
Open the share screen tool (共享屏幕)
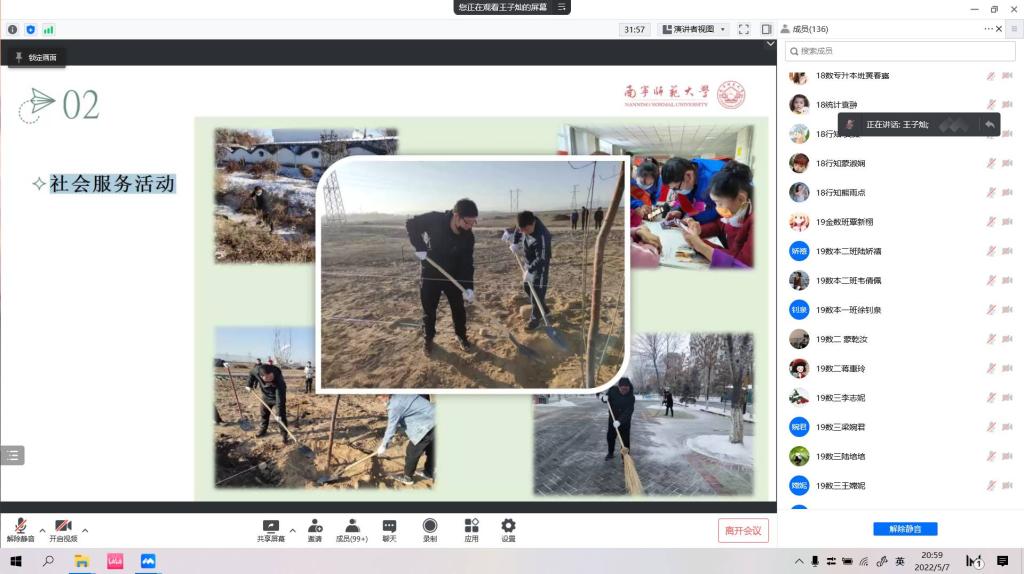tap(270, 527)
